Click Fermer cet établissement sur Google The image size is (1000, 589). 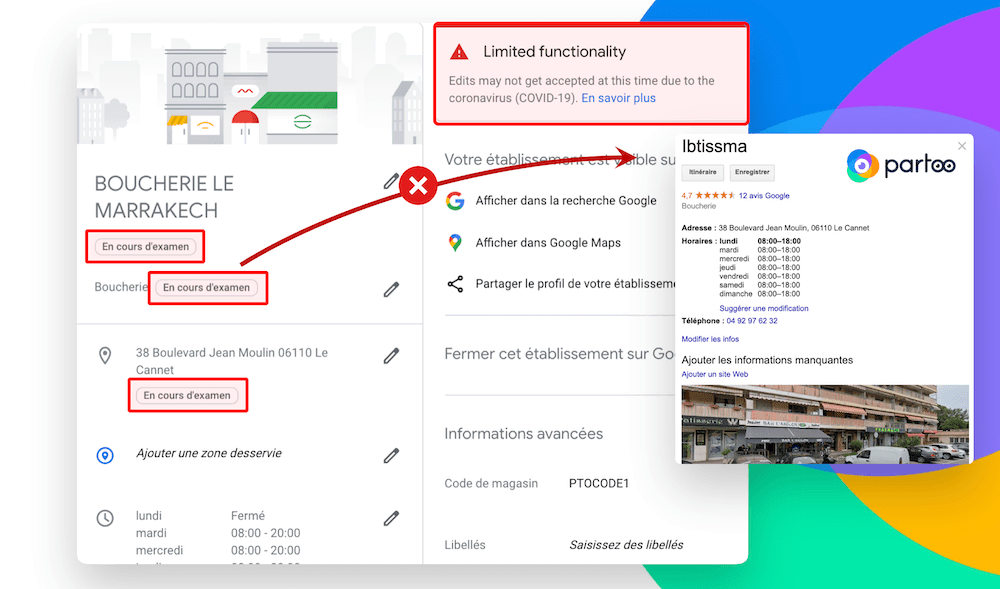pos(559,354)
